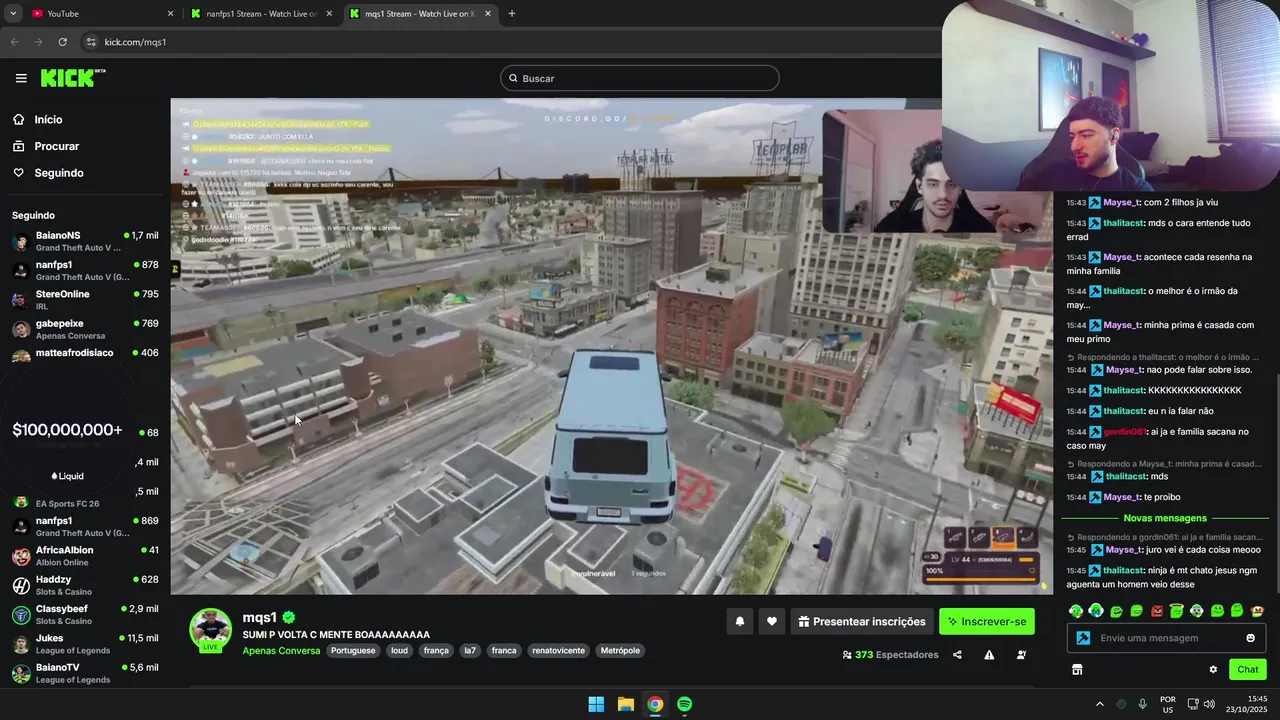Click the loud tag

coord(399,651)
